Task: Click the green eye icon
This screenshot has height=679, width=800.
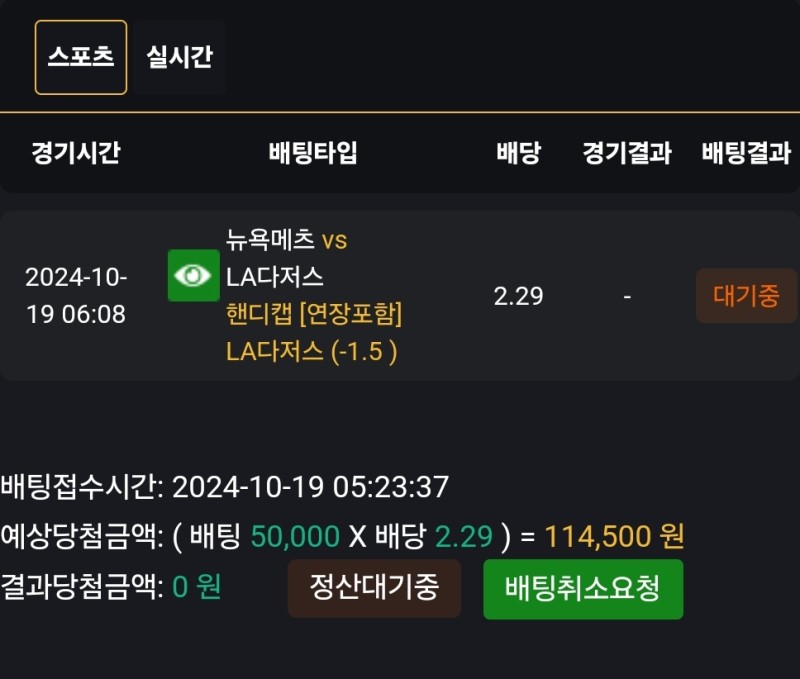Action: [x=192, y=275]
